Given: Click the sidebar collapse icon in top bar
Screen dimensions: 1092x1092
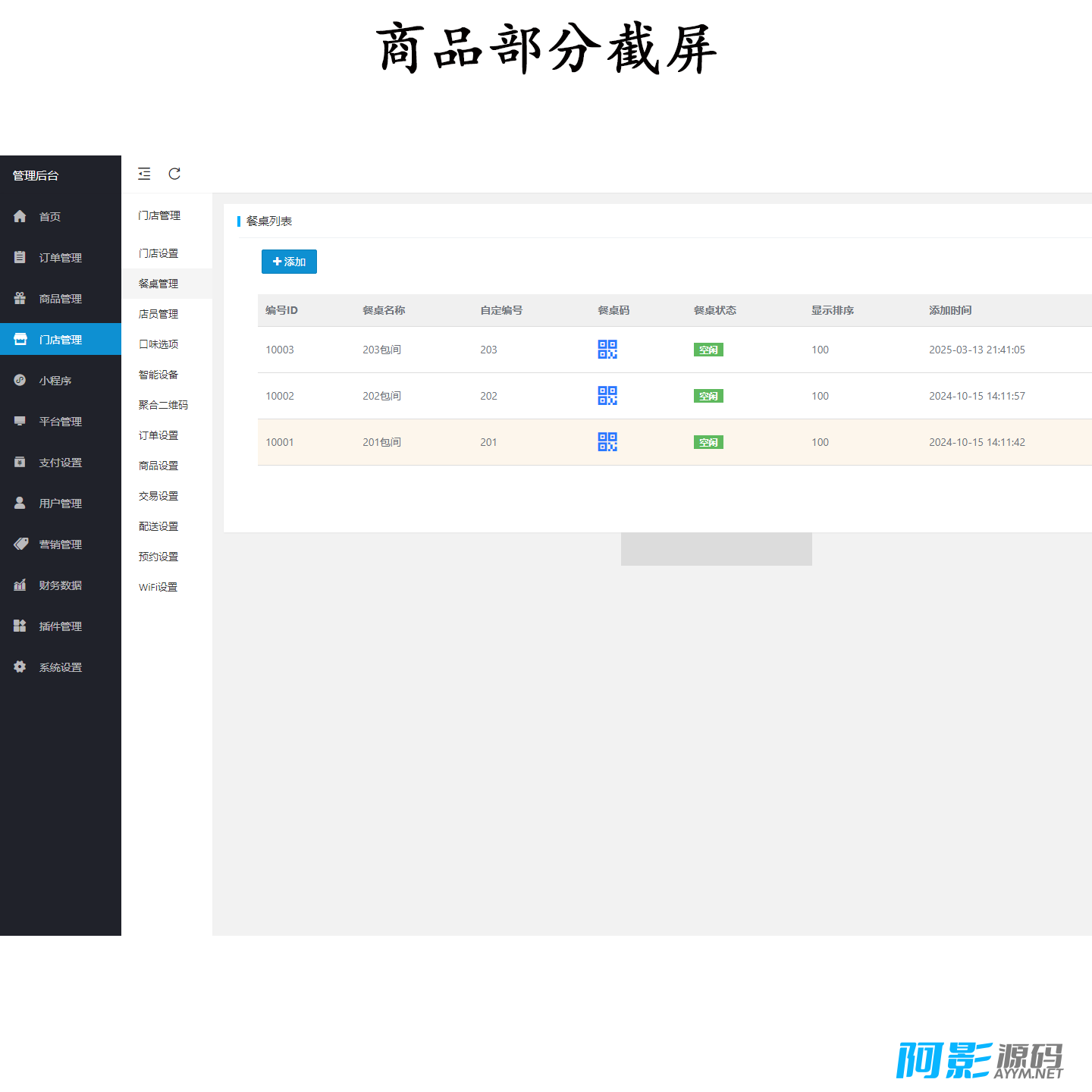Looking at the screenshot, I should [x=144, y=174].
